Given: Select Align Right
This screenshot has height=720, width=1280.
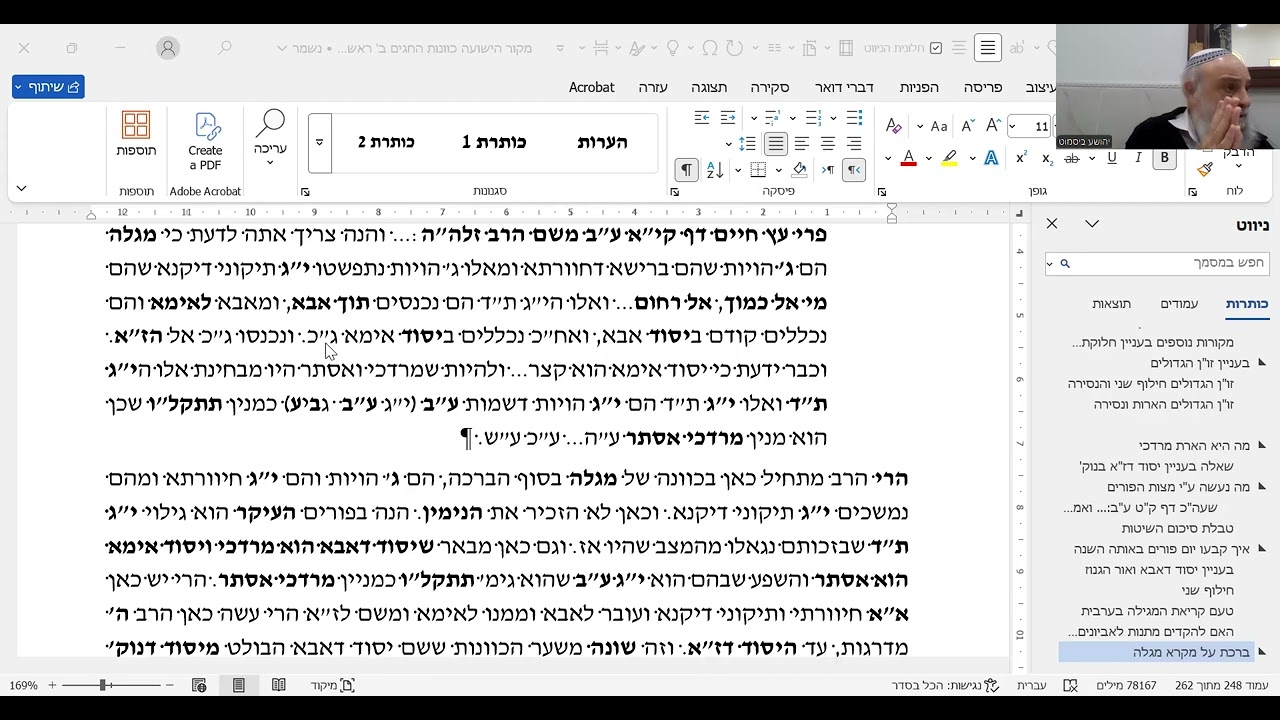Looking at the screenshot, I should [x=853, y=144].
